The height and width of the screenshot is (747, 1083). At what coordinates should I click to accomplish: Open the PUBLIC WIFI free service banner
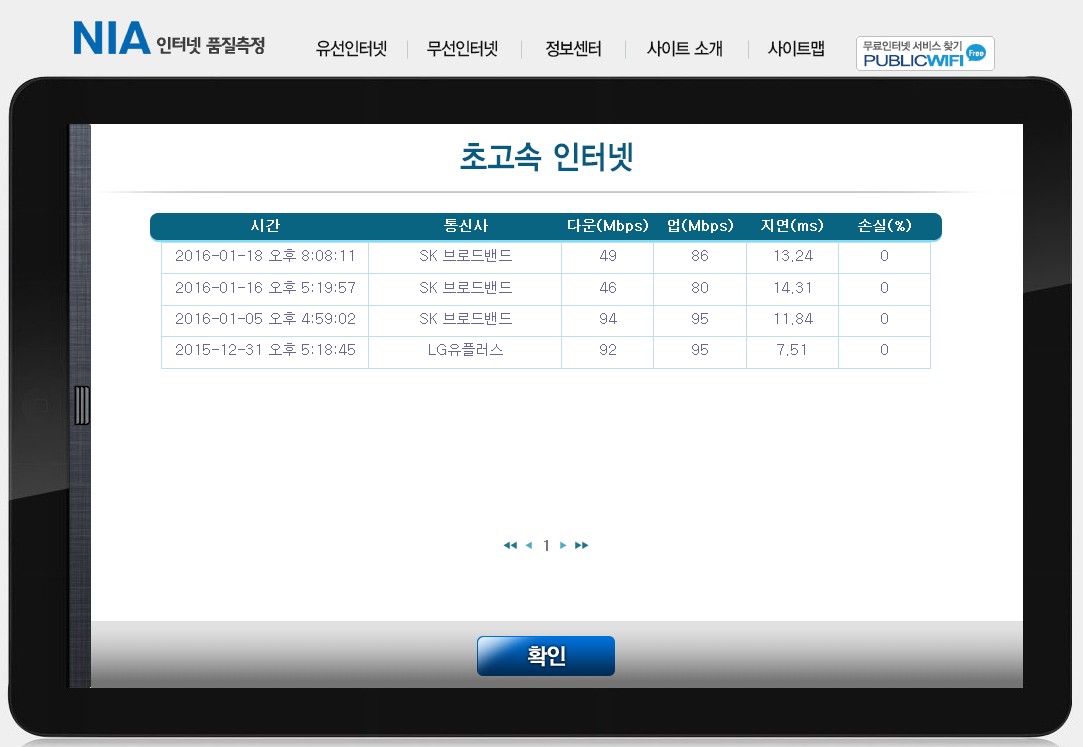925,53
